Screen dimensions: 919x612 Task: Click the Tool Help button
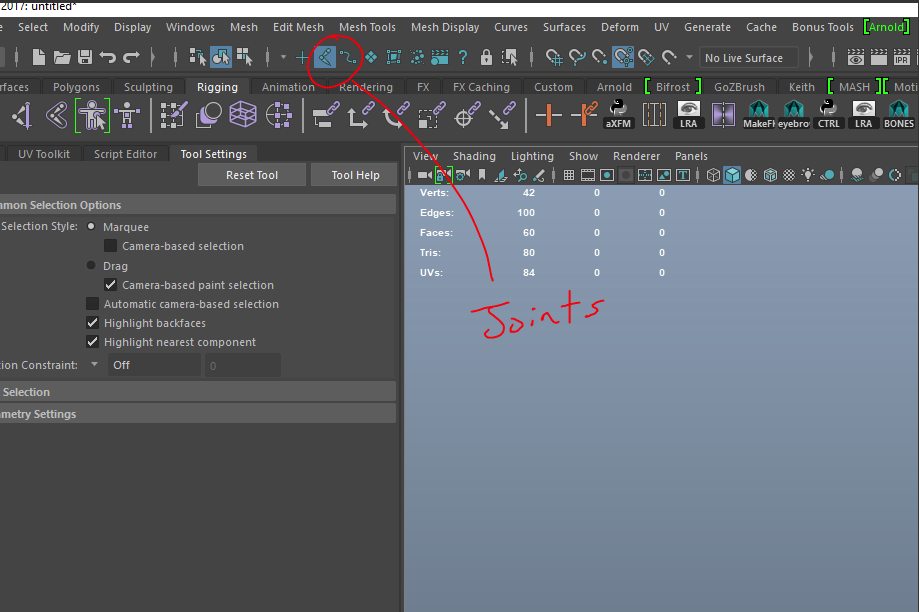355,175
